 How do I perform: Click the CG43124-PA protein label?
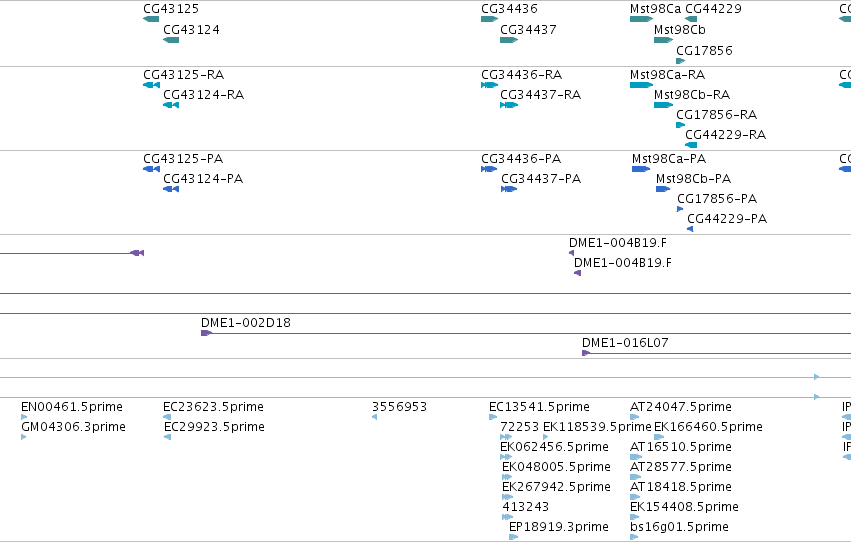(x=203, y=179)
